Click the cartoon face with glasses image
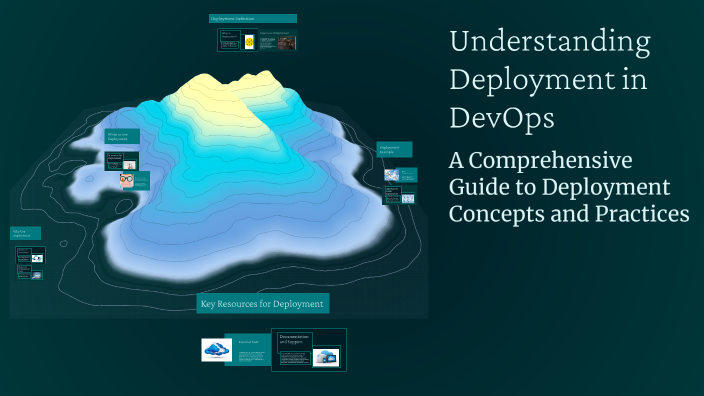The width and height of the screenshot is (704, 396). (x=126, y=180)
